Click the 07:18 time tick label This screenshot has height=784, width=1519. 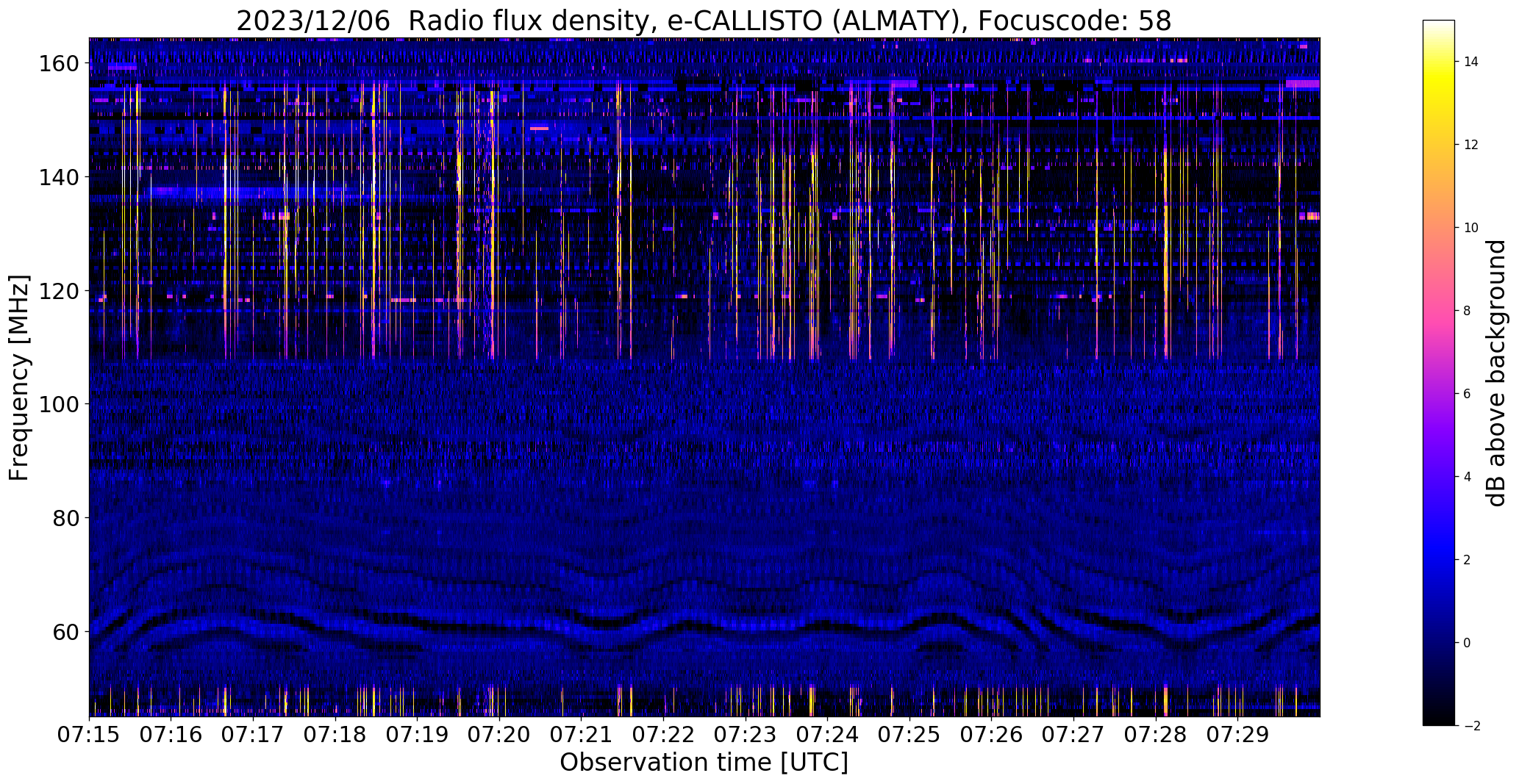click(x=335, y=735)
